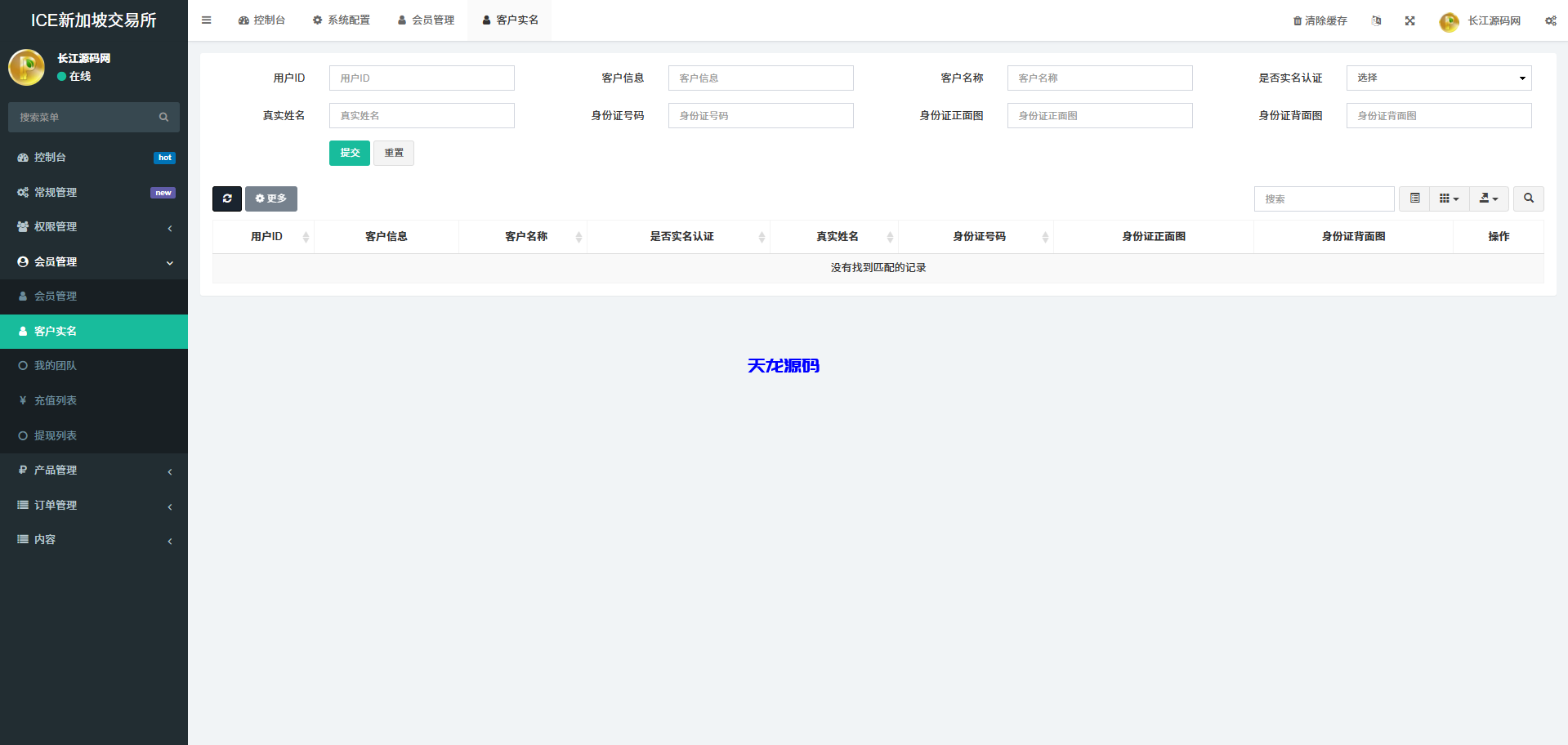Open the column visibility dropdown above the table

click(x=1449, y=199)
